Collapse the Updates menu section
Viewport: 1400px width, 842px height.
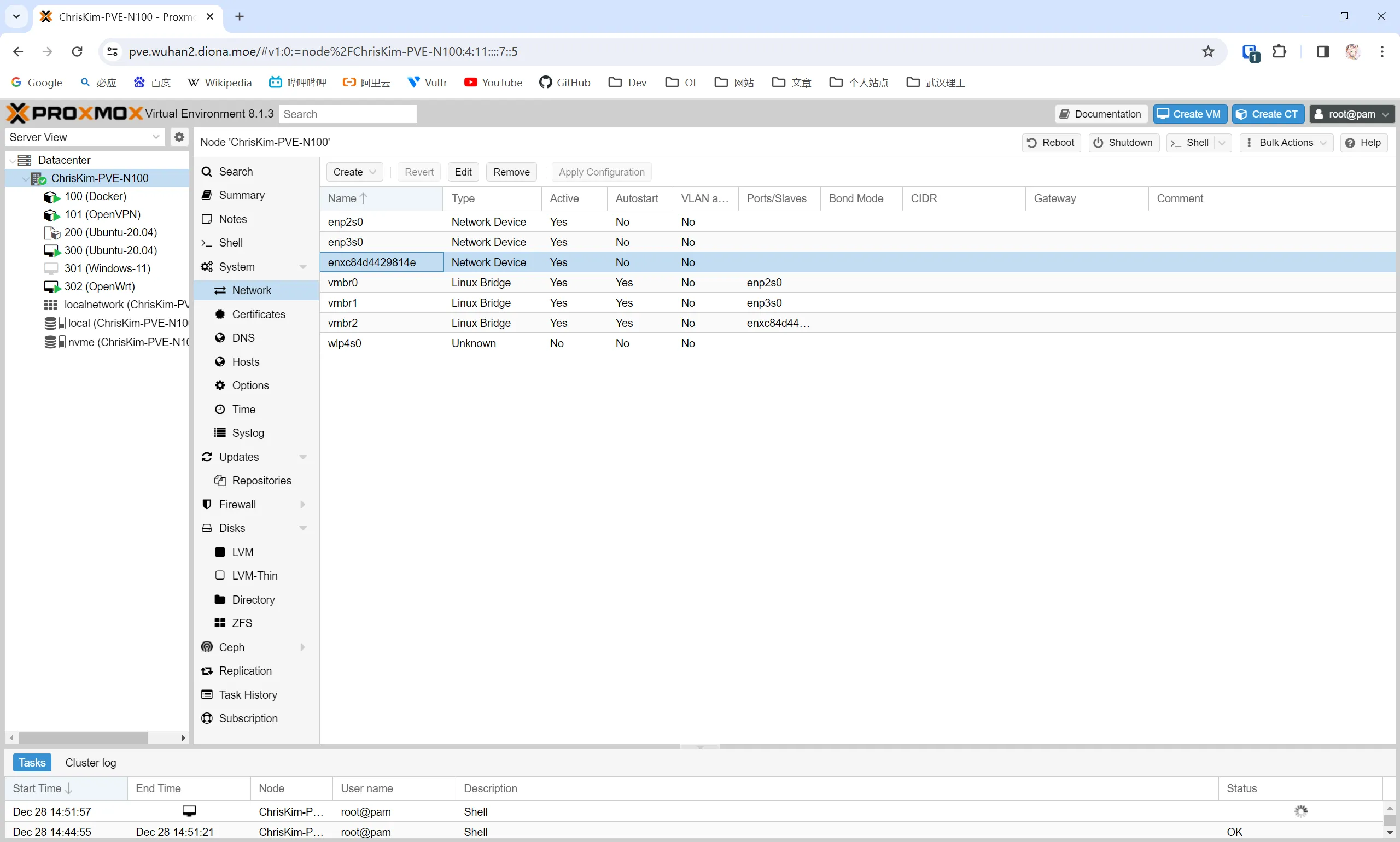302,457
